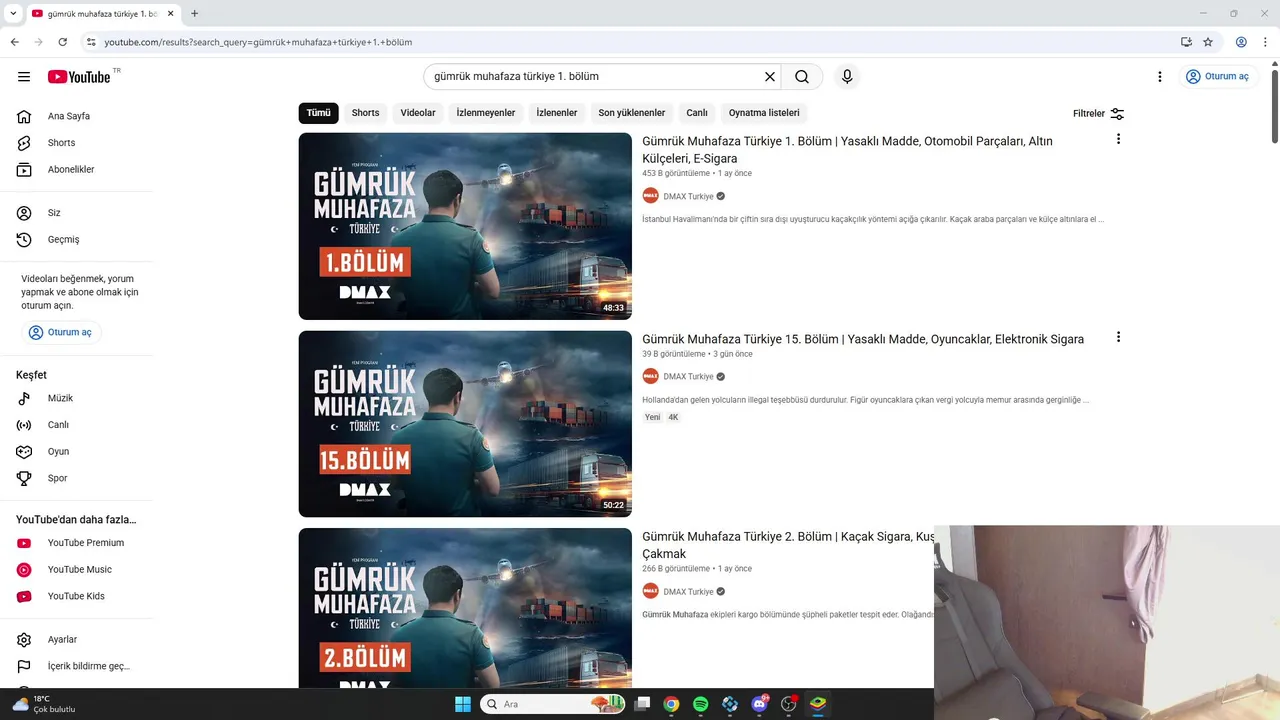Viewport: 1280px width, 720px height.
Task: Open the Filtreler filter options
Action: click(1098, 114)
